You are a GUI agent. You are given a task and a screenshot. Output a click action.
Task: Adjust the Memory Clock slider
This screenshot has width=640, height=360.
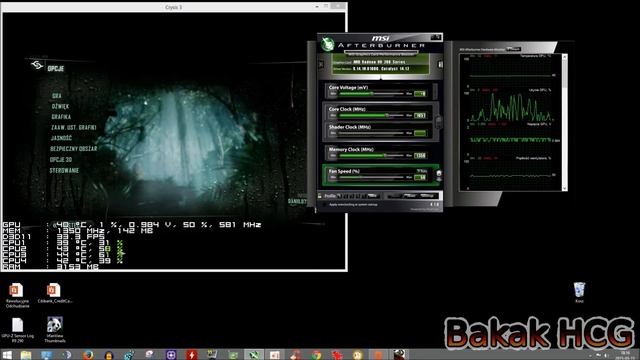tap(371, 156)
